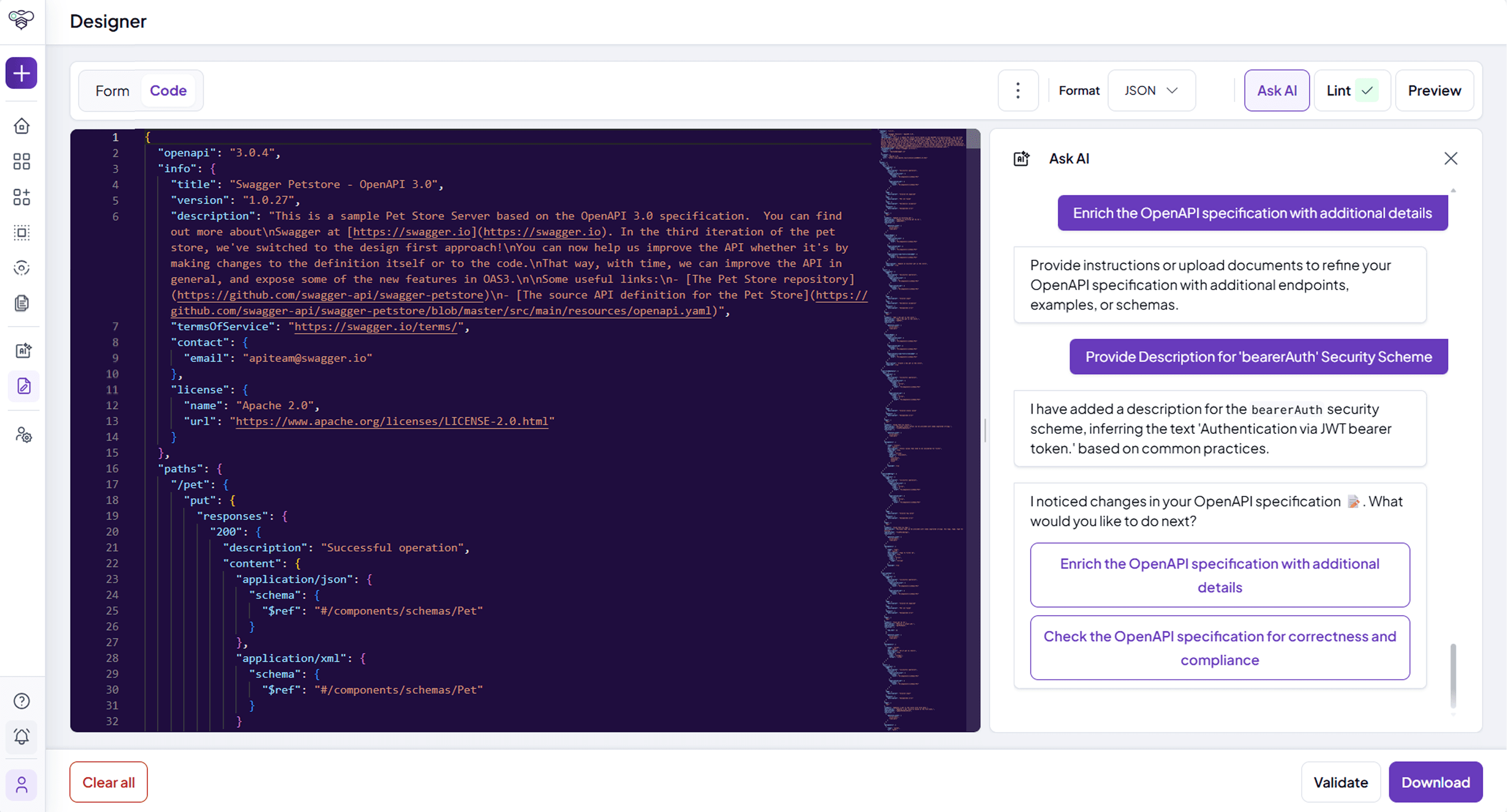
Task: Click the Validate button
Action: 1340,782
